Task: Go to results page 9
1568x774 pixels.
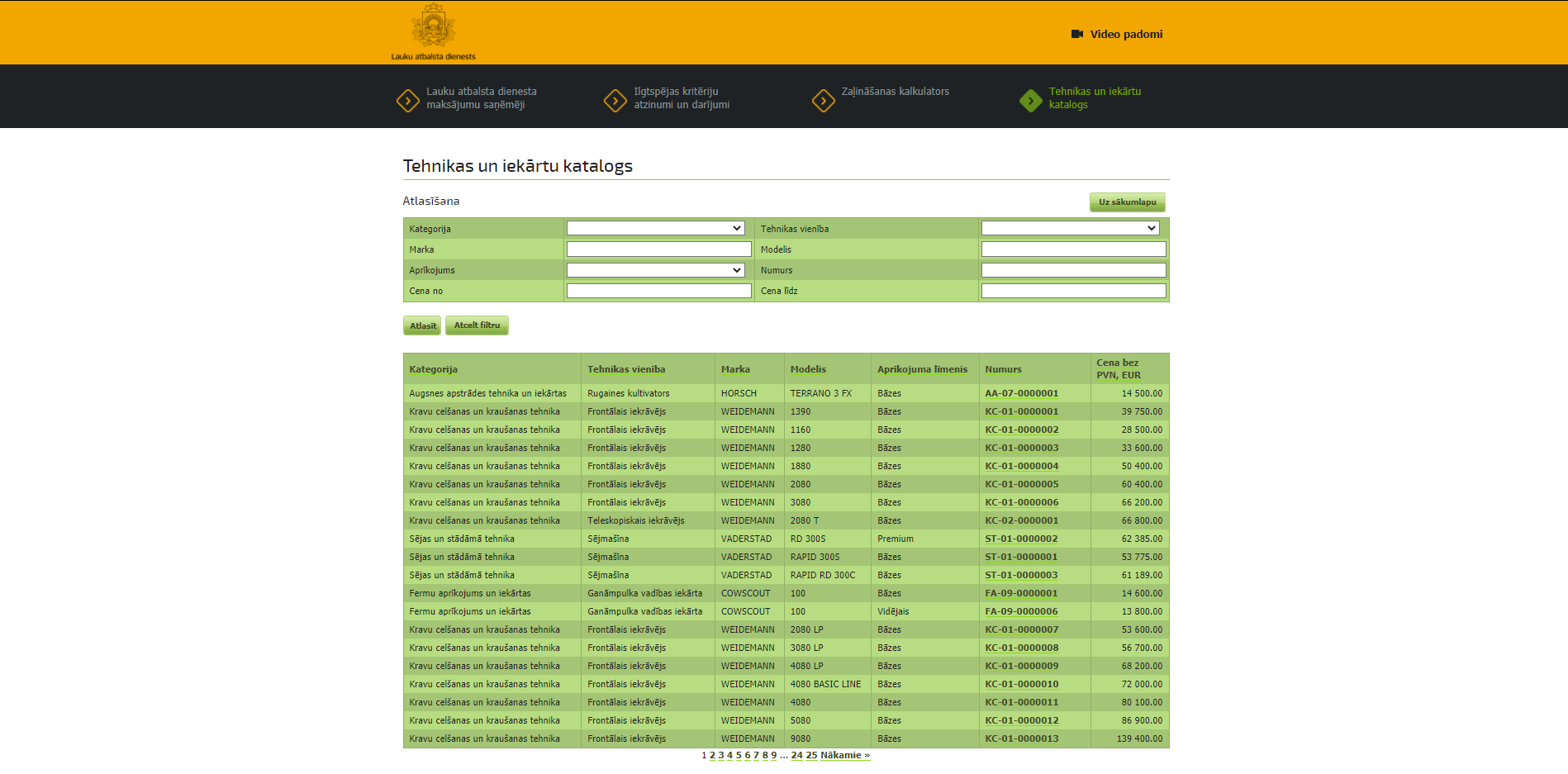Action: [x=773, y=755]
